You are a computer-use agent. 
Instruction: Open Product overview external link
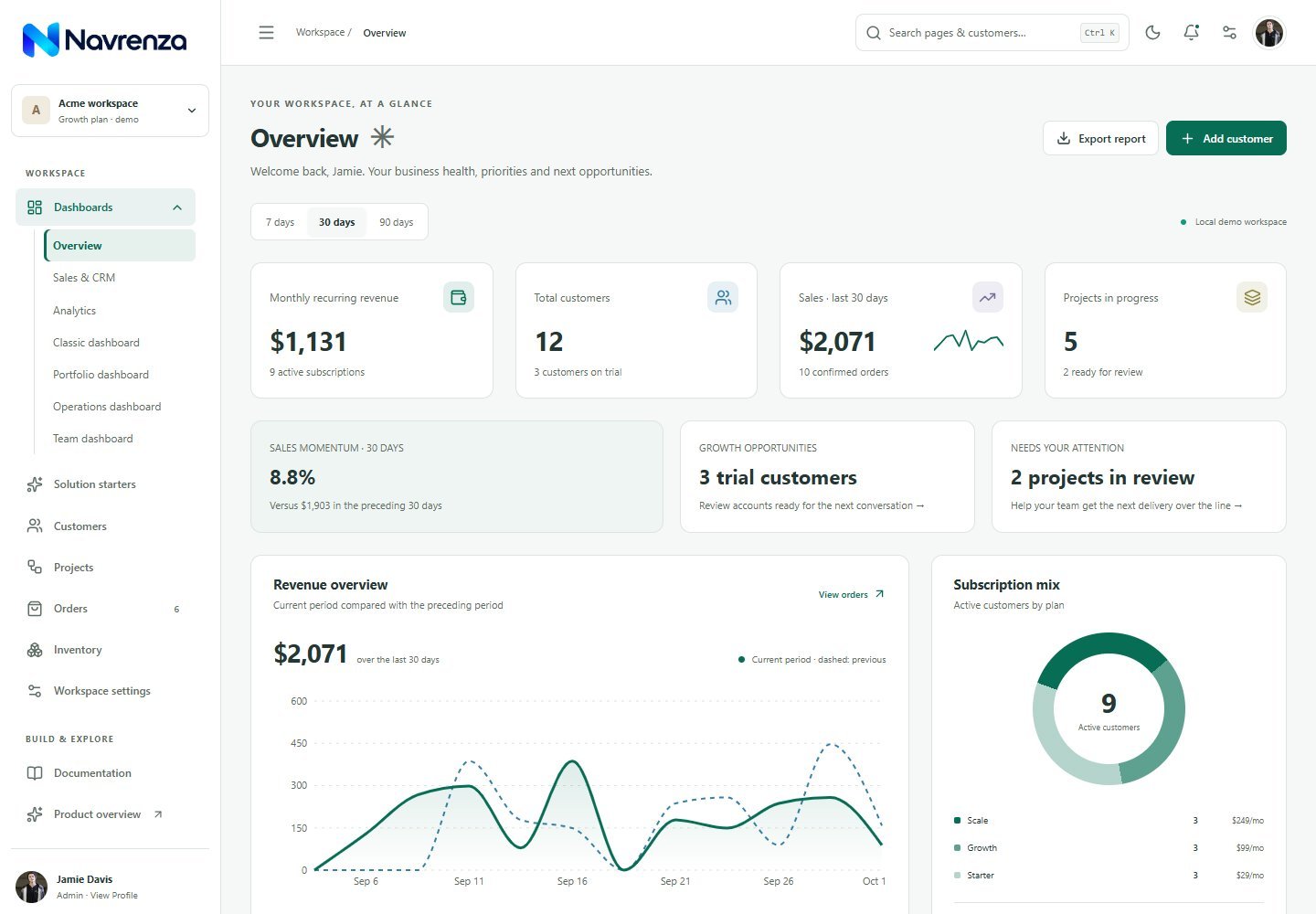(x=105, y=814)
